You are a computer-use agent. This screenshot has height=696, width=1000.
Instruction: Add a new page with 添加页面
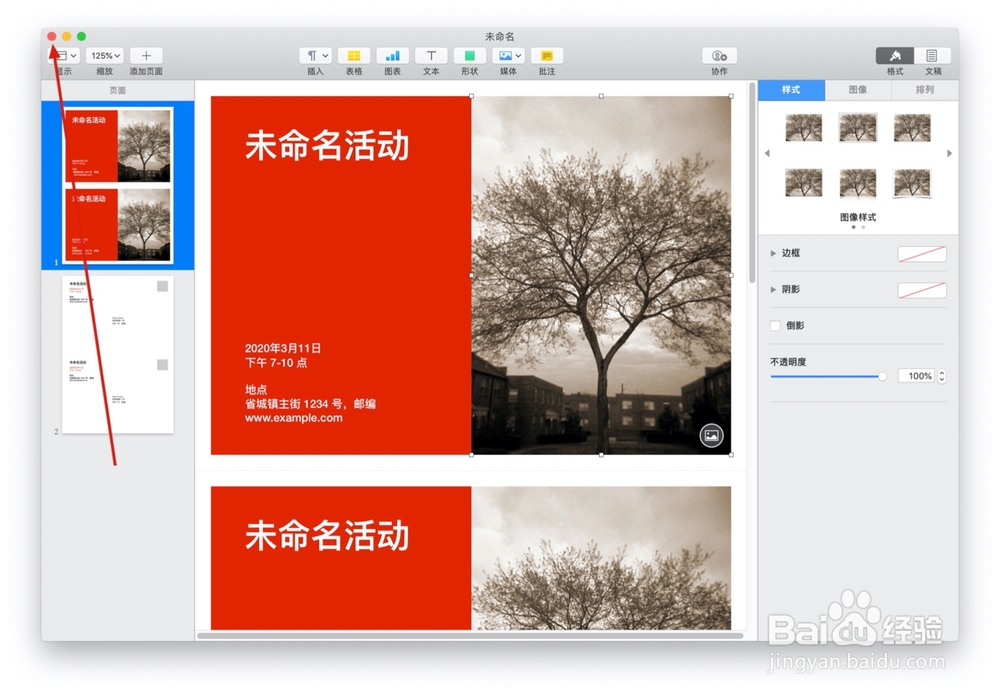point(146,55)
